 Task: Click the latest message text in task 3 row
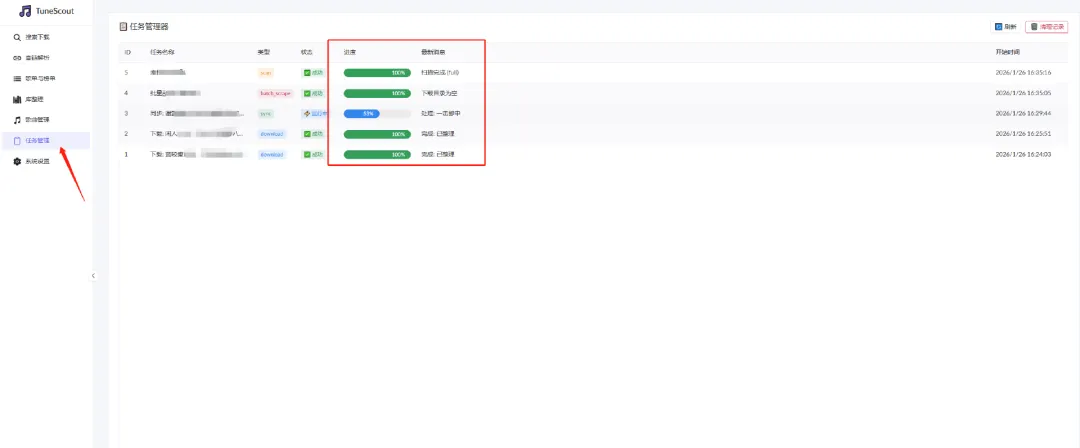click(440, 114)
